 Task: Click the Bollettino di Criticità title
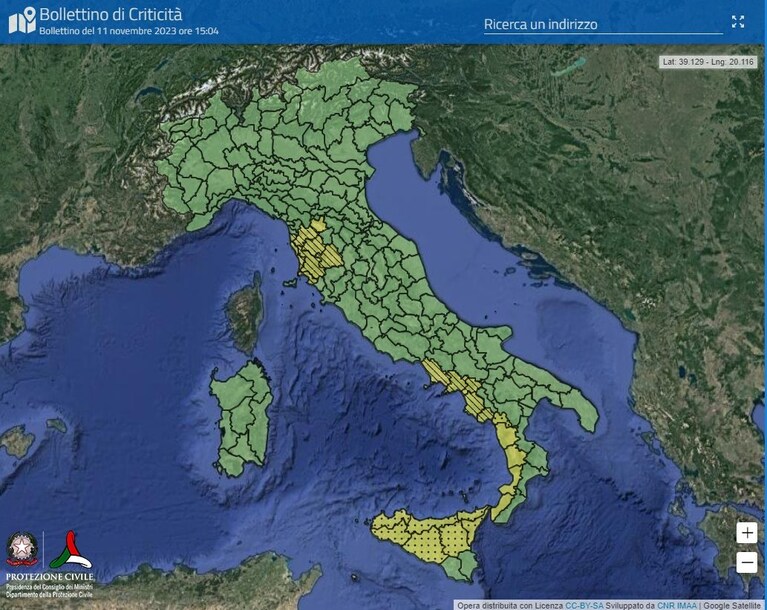tap(111, 14)
